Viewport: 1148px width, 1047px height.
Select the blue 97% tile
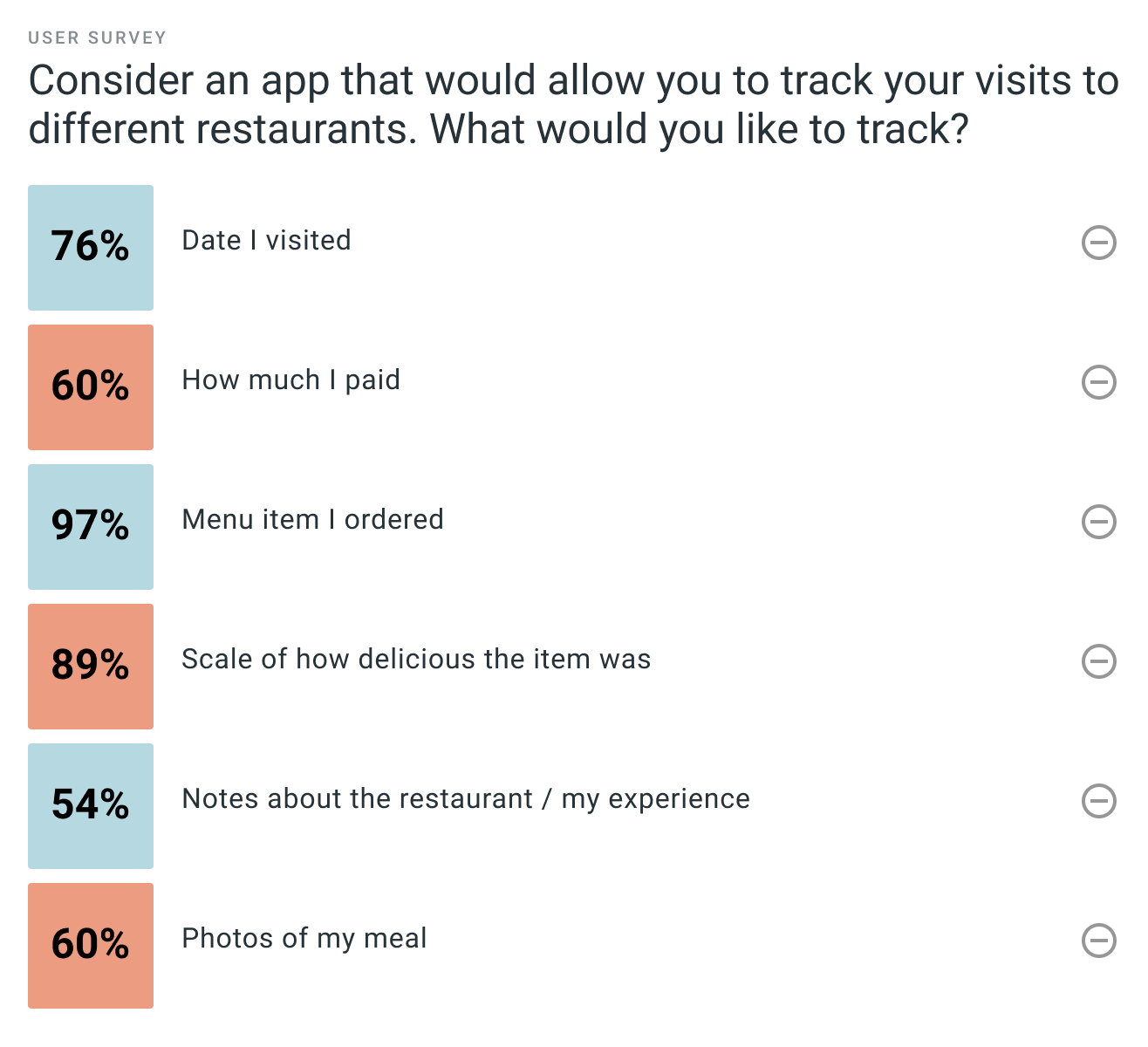pyautogui.click(x=91, y=527)
